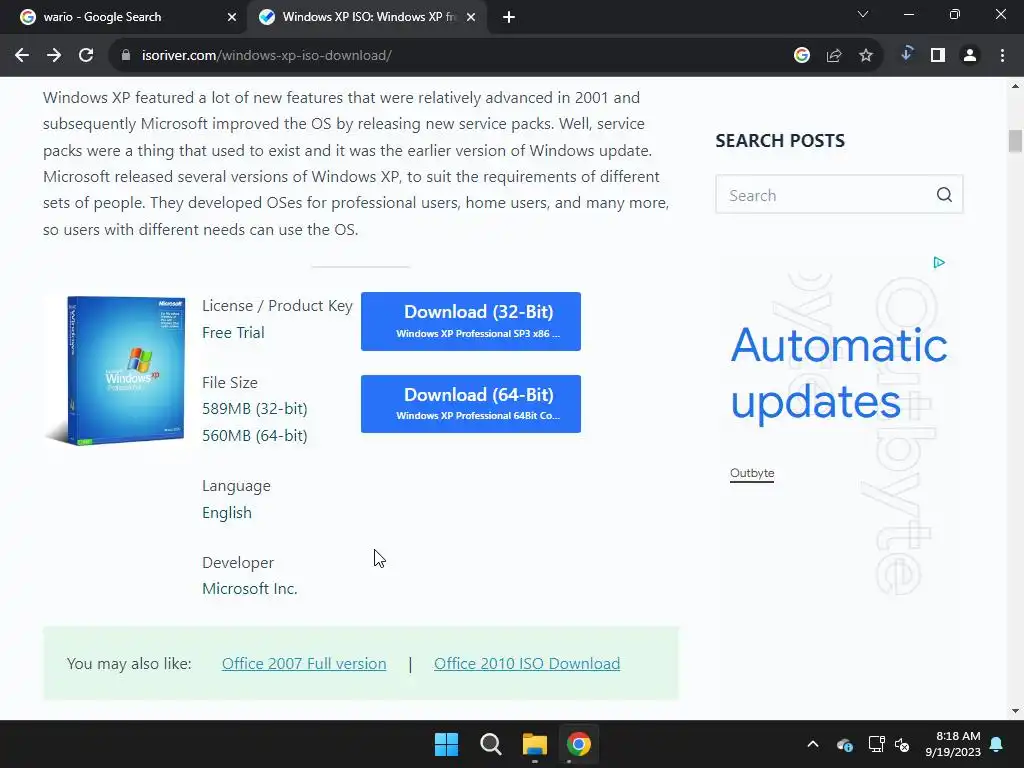Click the Outbyte ad link
Image resolution: width=1024 pixels, height=768 pixels.
click(752, 473)
